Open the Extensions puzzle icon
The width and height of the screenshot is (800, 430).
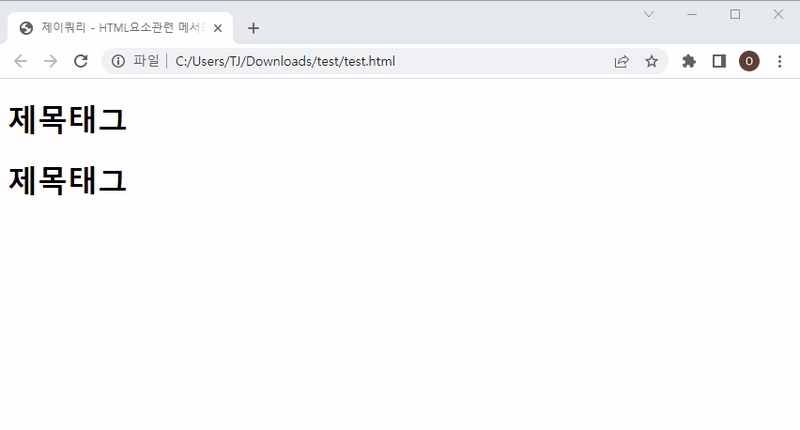click(x=689, y=61)
